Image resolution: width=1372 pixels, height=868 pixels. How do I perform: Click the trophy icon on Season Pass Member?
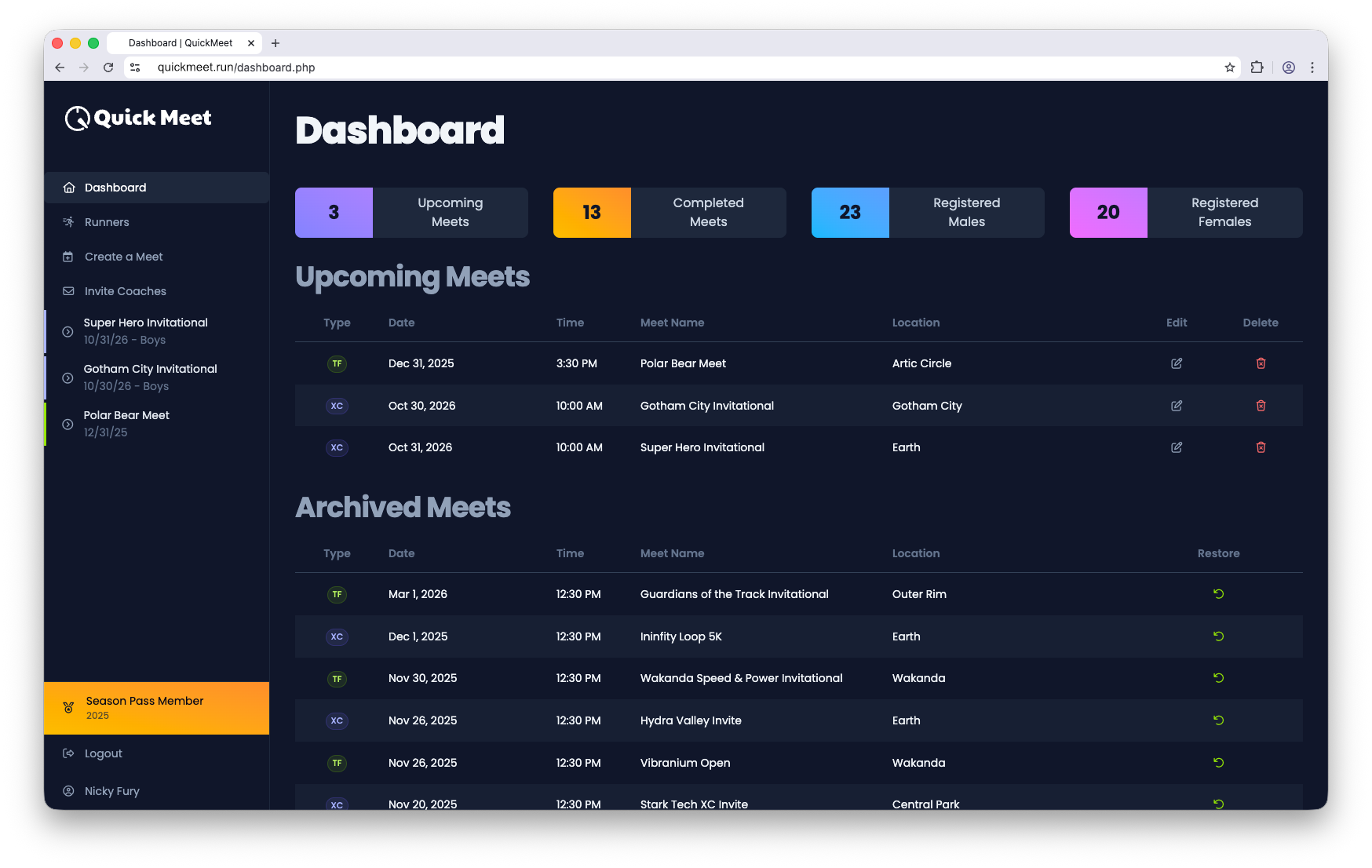click(x=69, y=708)
